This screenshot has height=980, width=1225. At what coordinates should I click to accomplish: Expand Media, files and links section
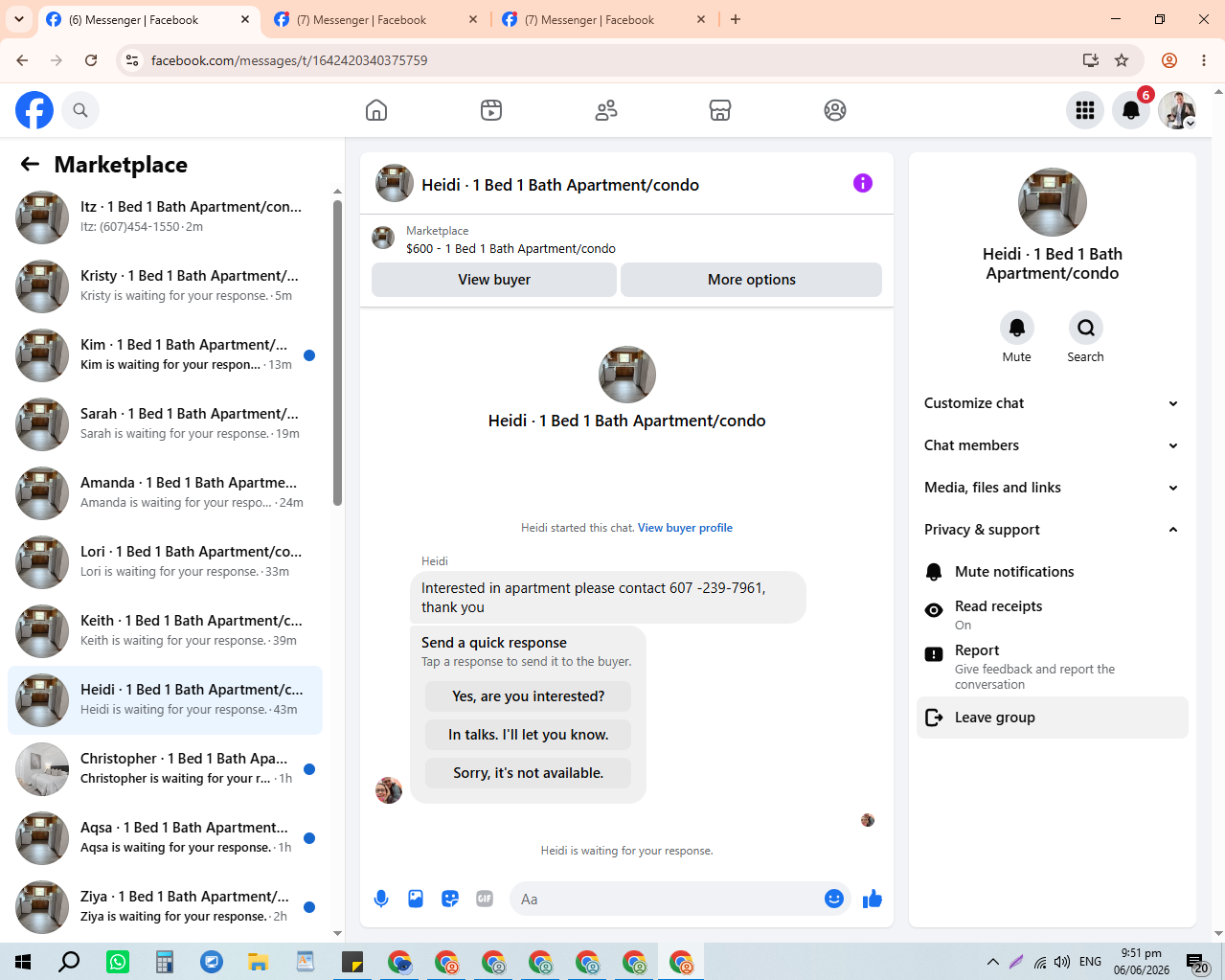coord(1053,488)
